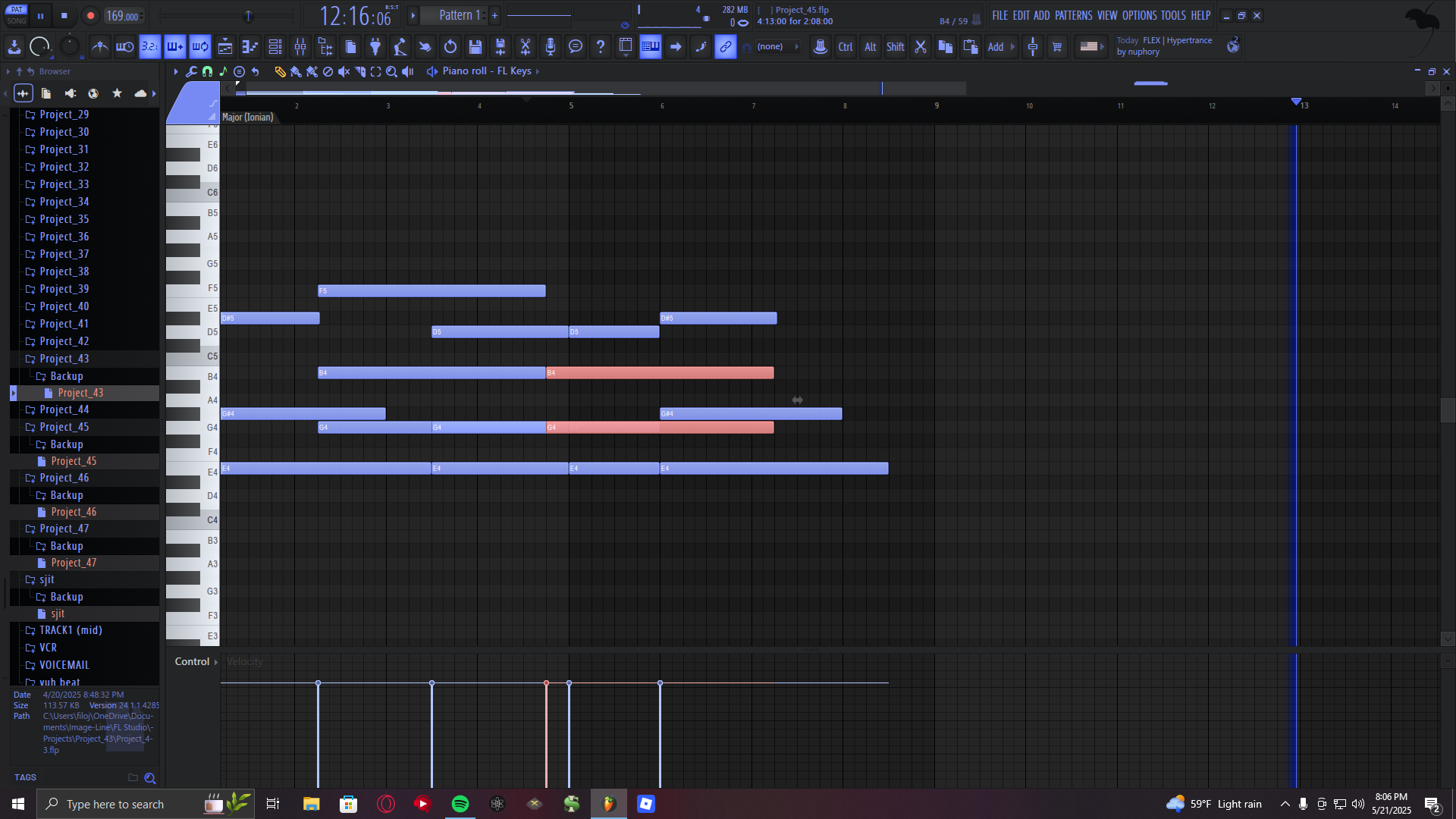Viewport: 1456px width, 819px height.
Task: Click the main volume slider knob at top
Action: pos(248,16)
